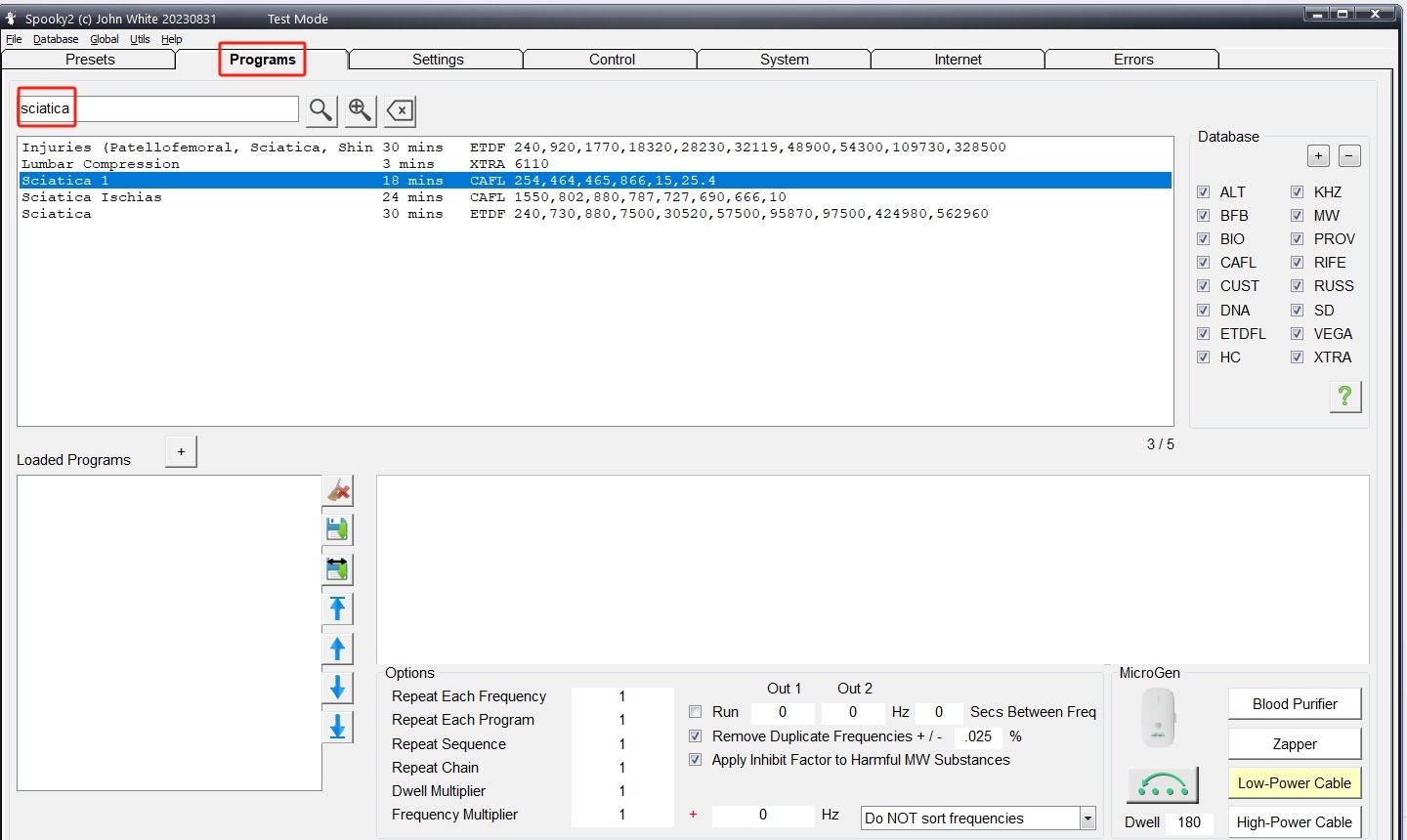Click the first floppy disk save icon

(338, 529)
